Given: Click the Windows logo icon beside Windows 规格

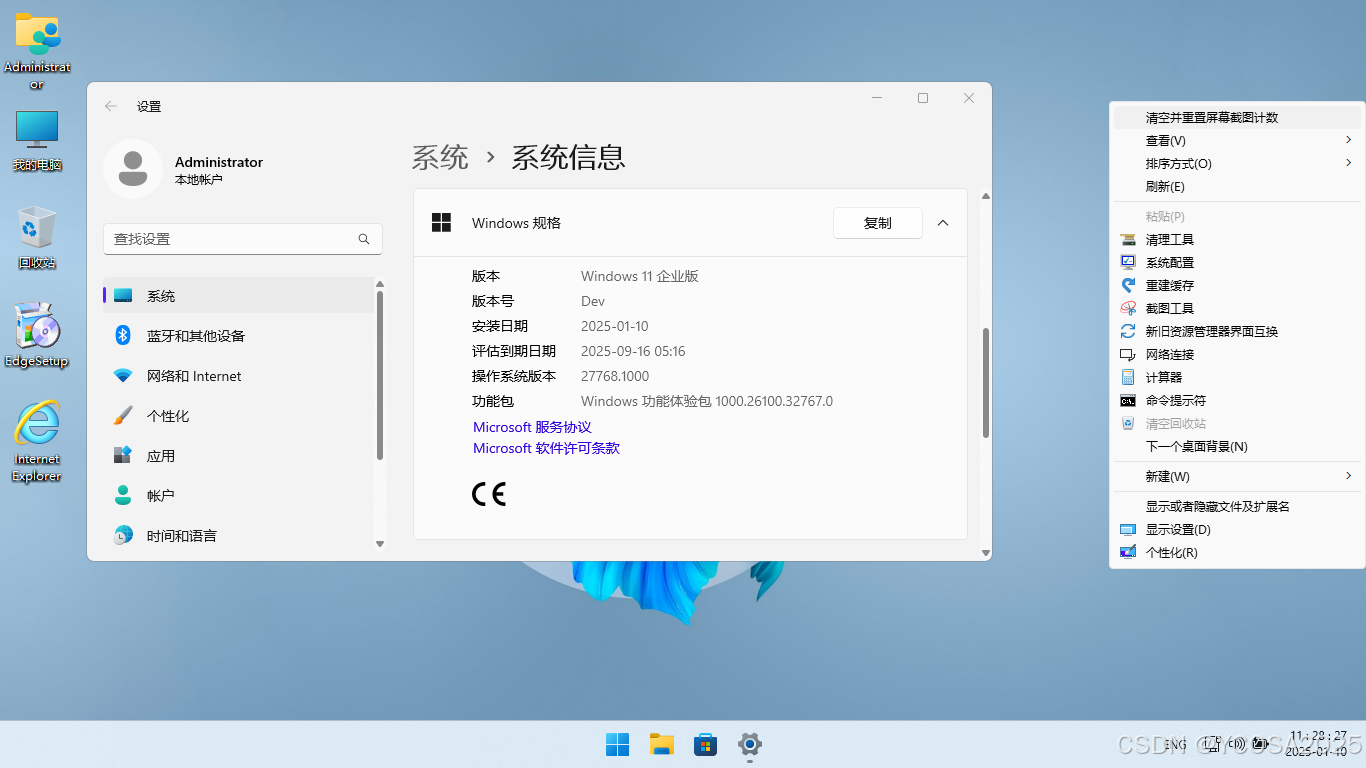Looking at the screenshot, I should [x=441, y=223].
